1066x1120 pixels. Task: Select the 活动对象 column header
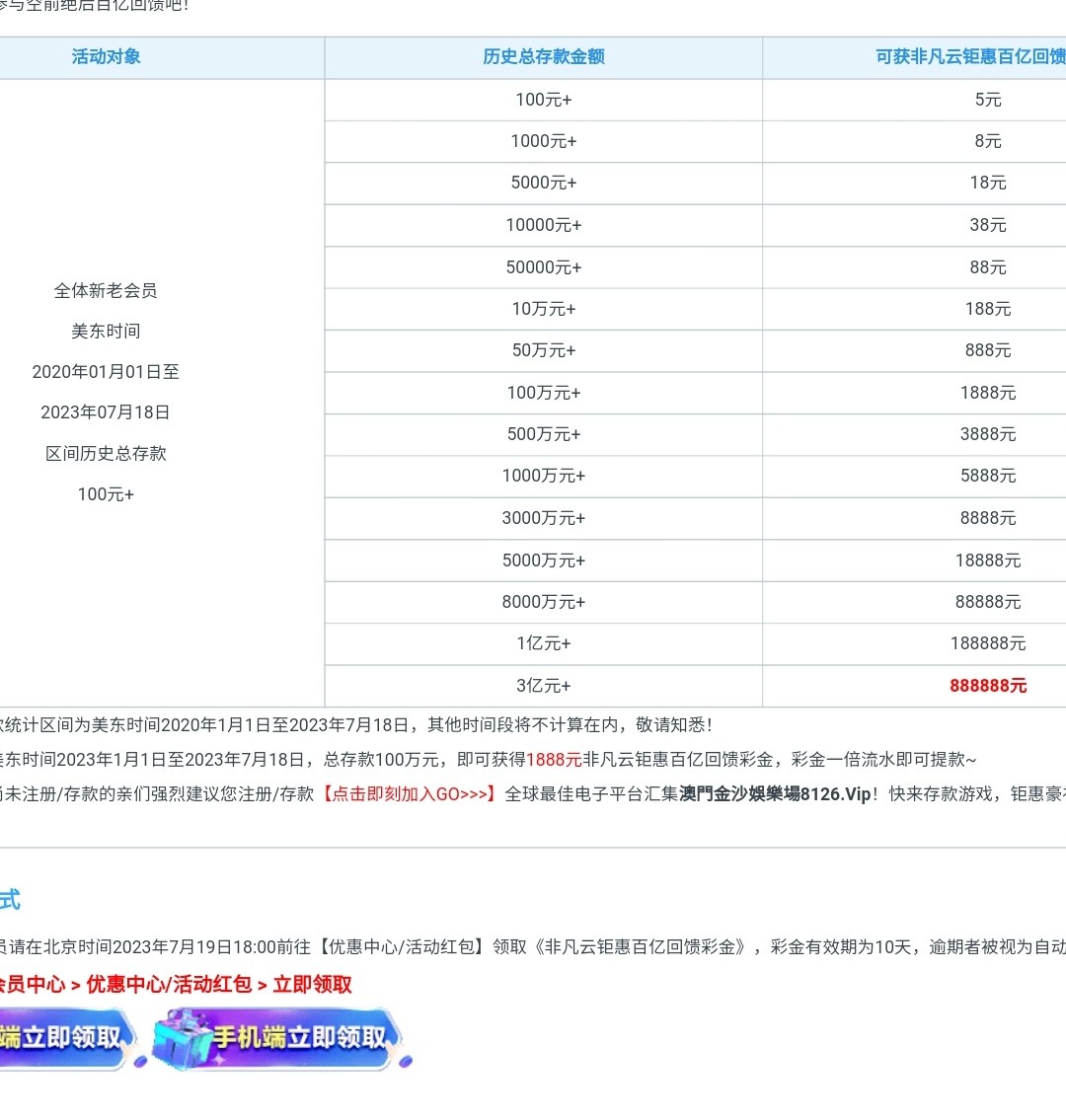(x=106, y=57)
